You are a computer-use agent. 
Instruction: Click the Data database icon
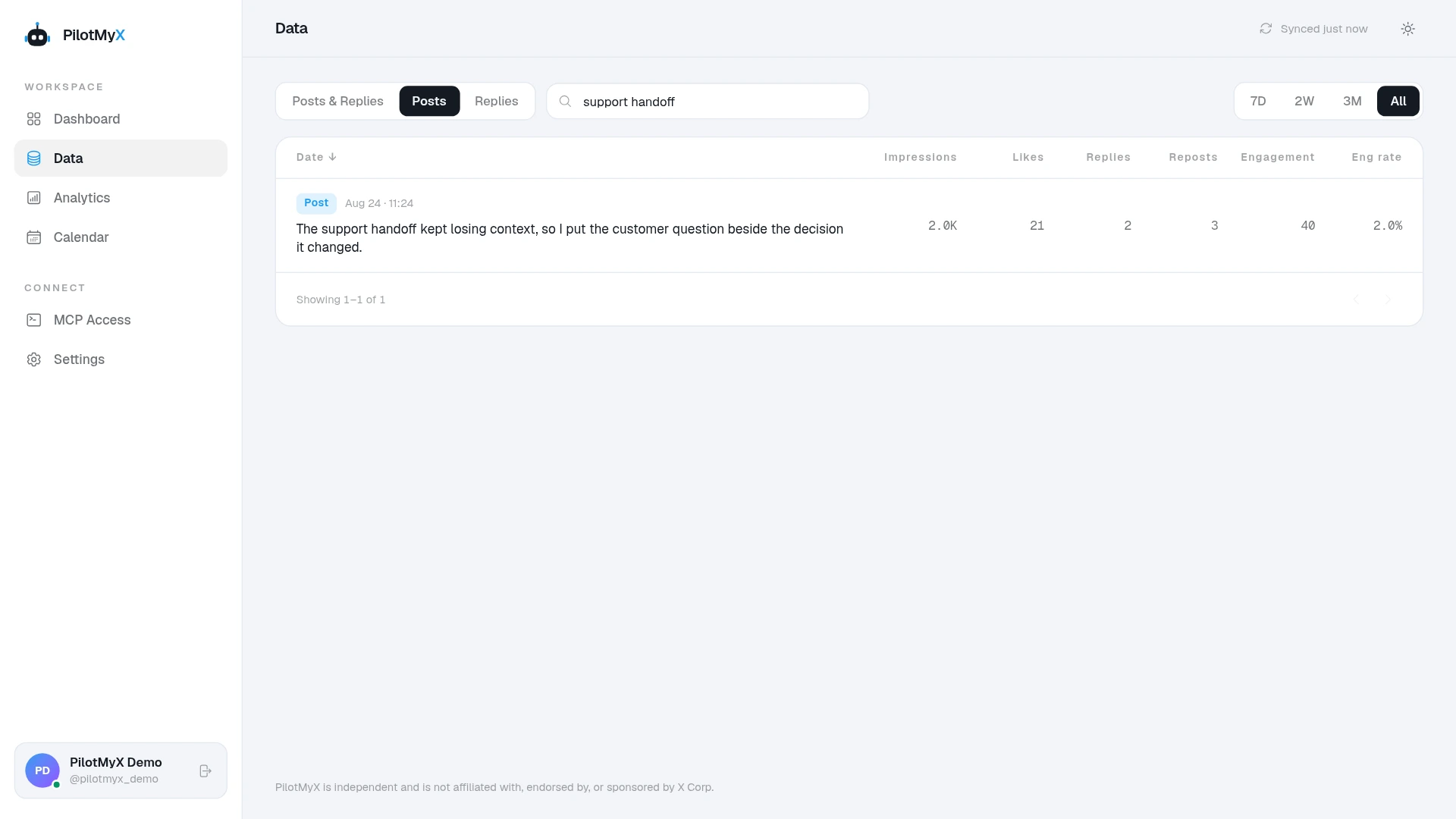[x=33, y=158]
